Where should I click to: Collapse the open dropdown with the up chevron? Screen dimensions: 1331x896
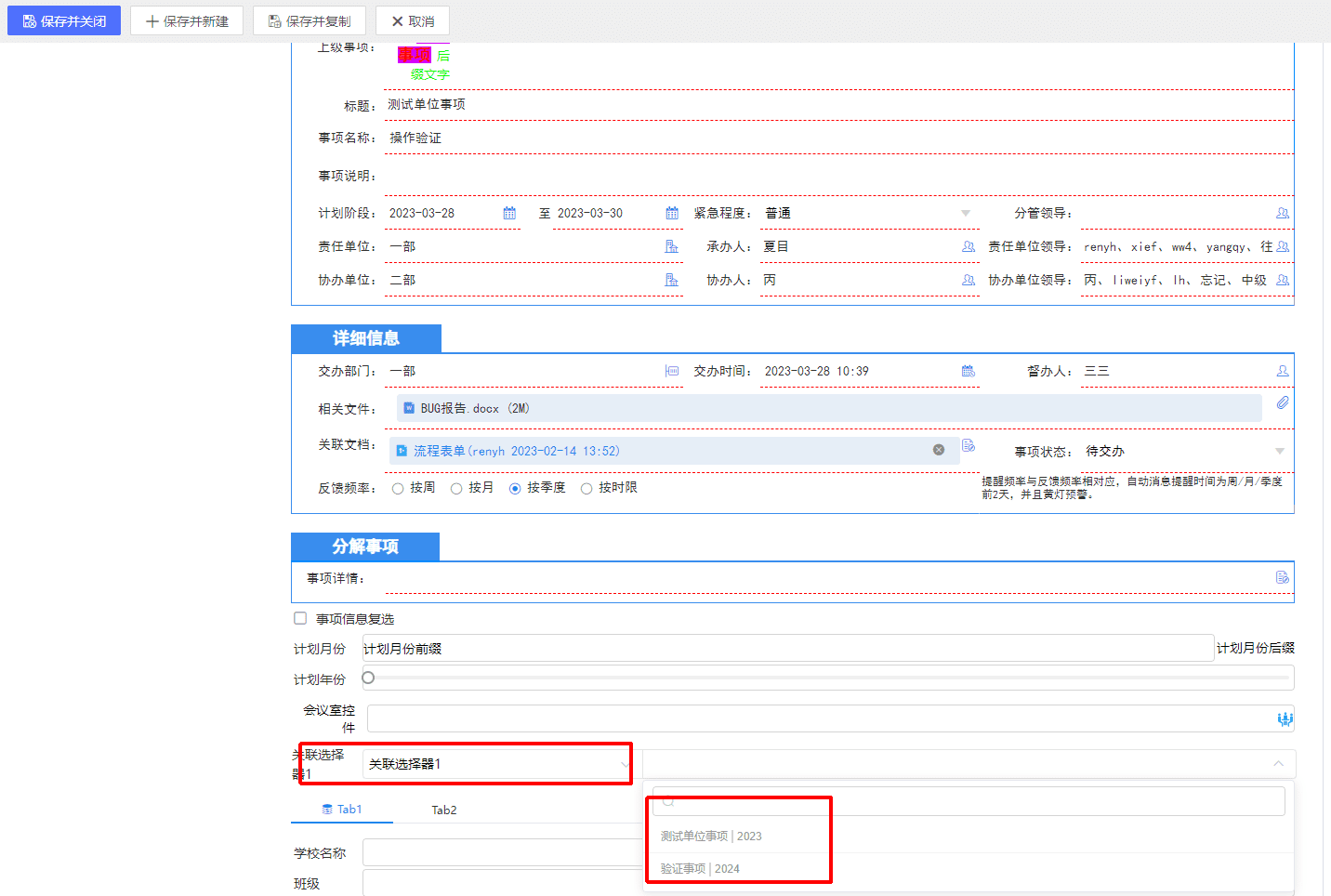tap(1279, 764)
